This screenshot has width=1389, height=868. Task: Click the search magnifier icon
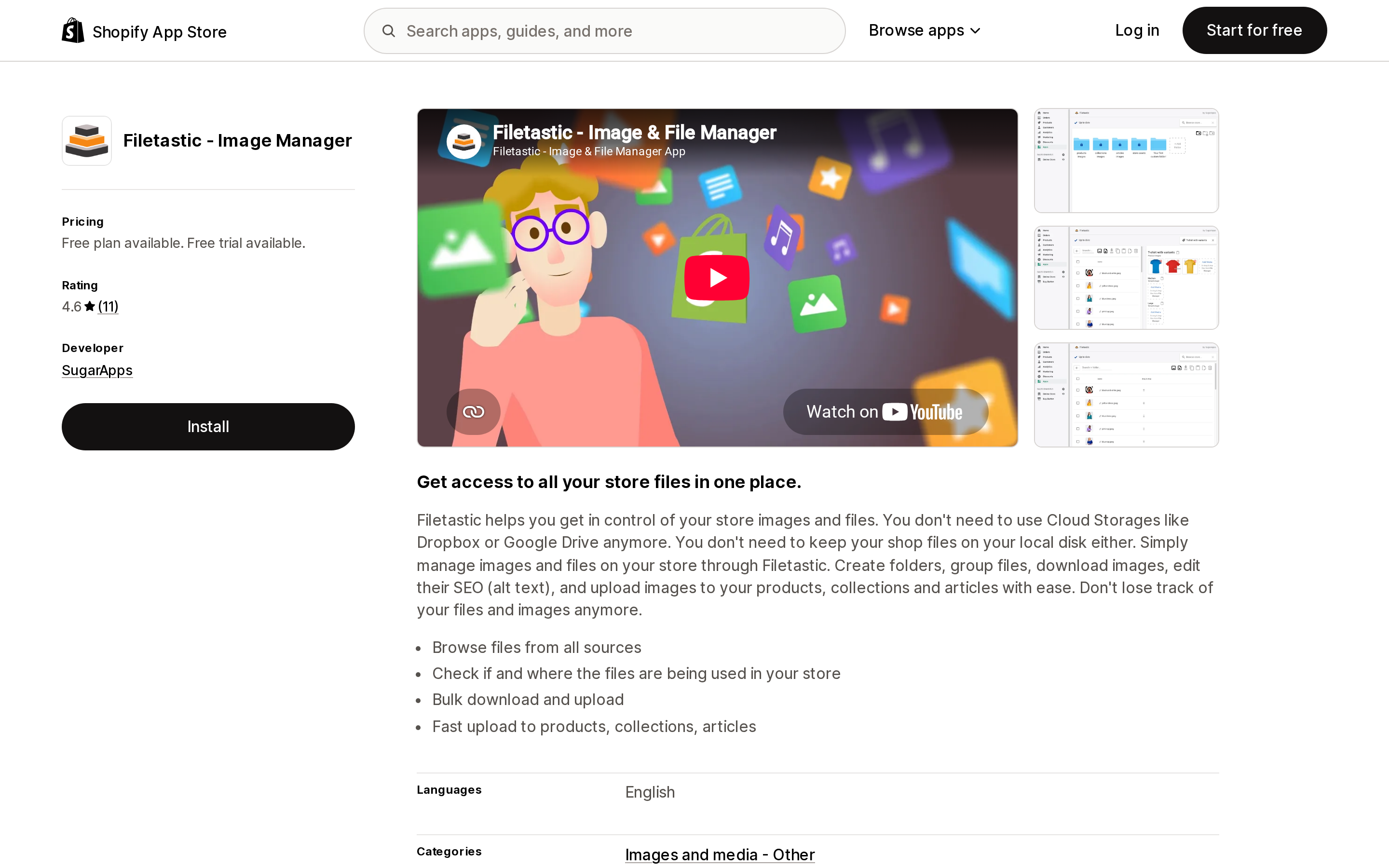pyautogui.click(x=389, y=31)
